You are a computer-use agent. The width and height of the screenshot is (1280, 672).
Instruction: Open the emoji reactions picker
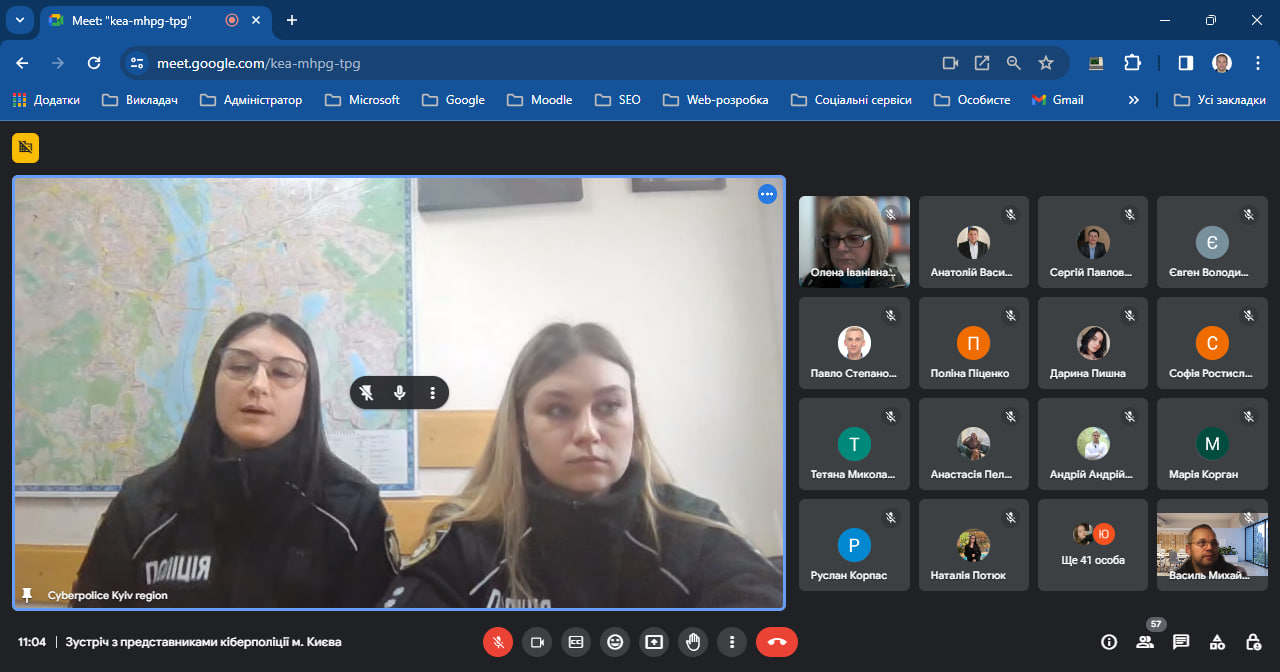tap(615, 642)
